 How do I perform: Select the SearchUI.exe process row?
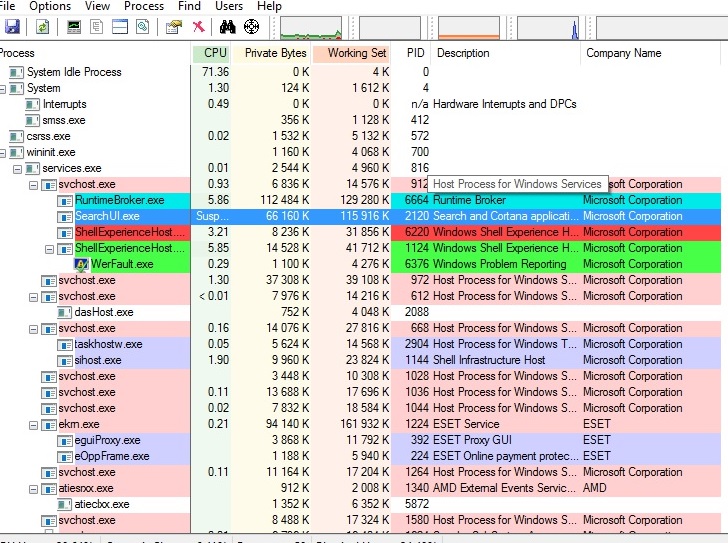tap(107, 216)
